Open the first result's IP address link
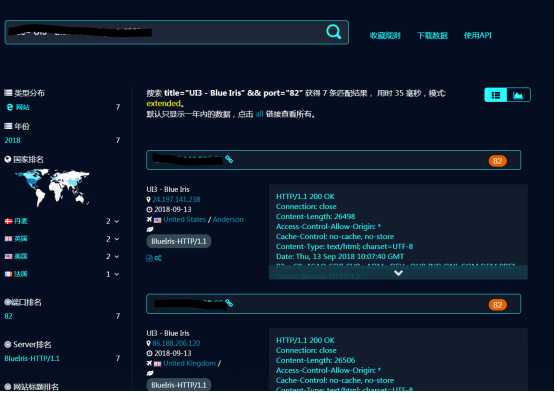 176,199
